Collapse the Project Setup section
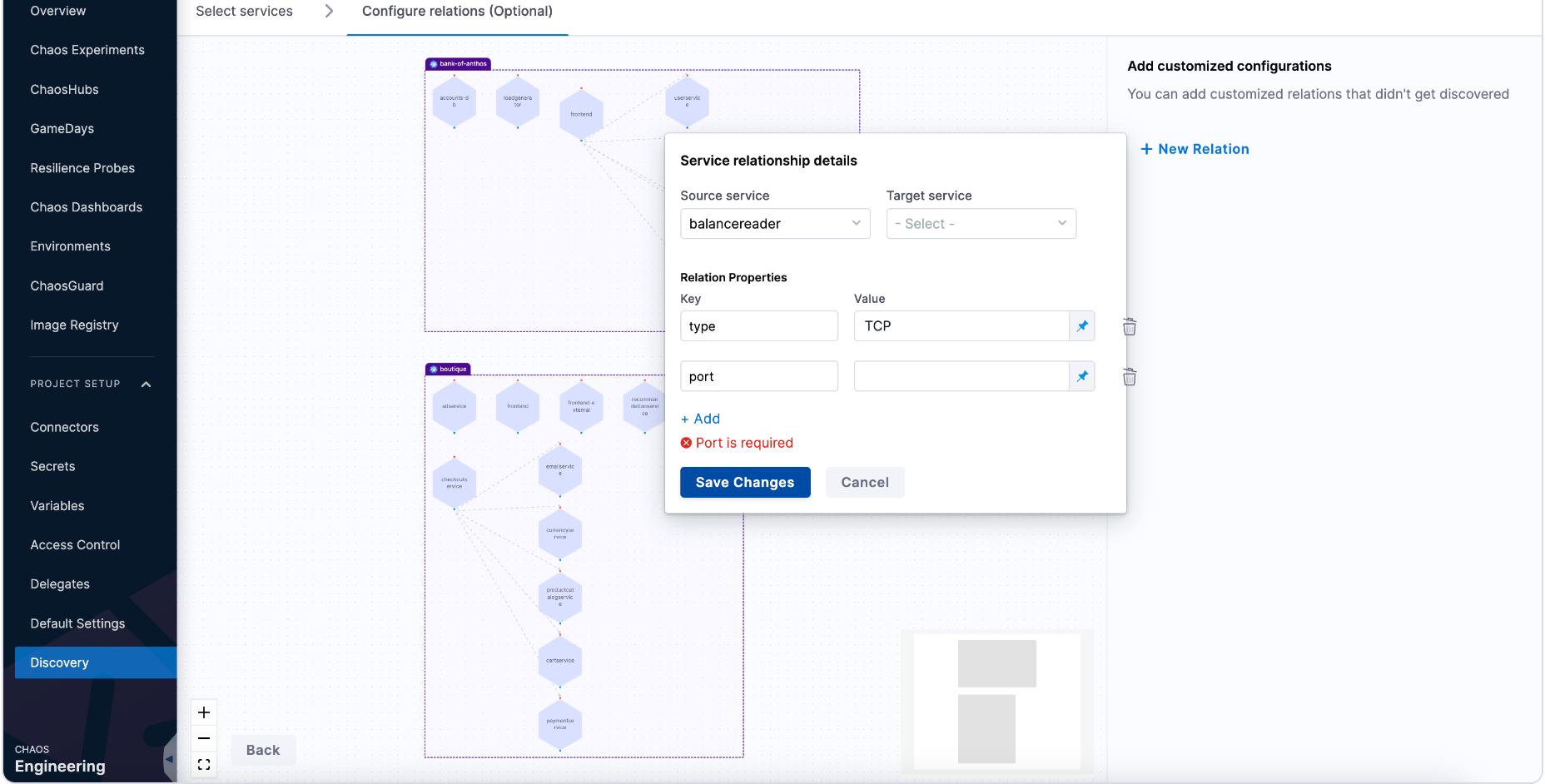 coord(146,384)
